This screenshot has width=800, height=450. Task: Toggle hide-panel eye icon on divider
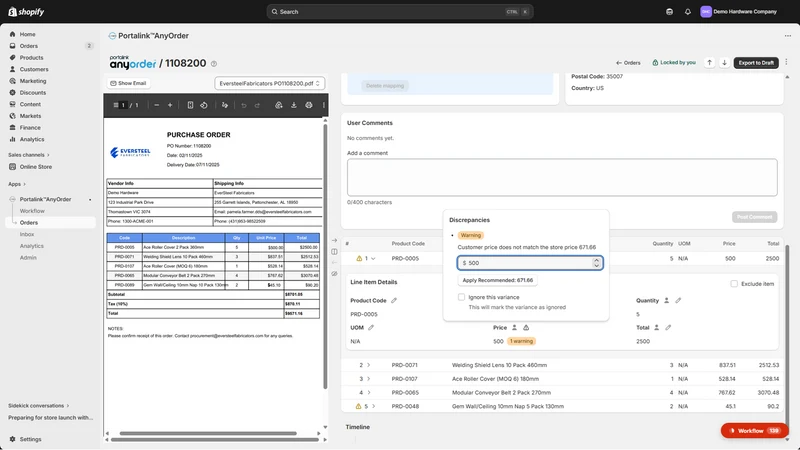334,273
